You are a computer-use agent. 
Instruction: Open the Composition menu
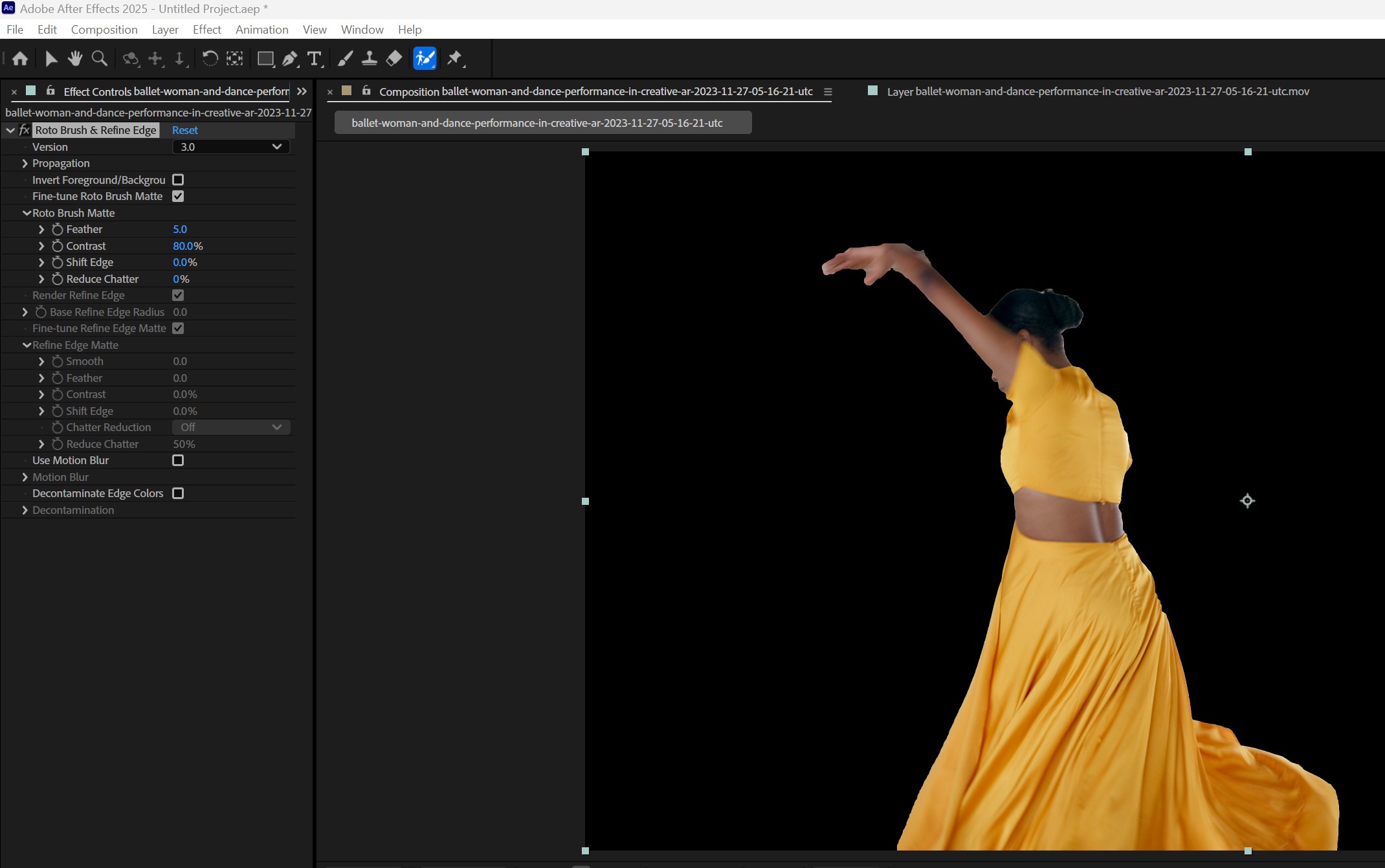pos(104,29)
